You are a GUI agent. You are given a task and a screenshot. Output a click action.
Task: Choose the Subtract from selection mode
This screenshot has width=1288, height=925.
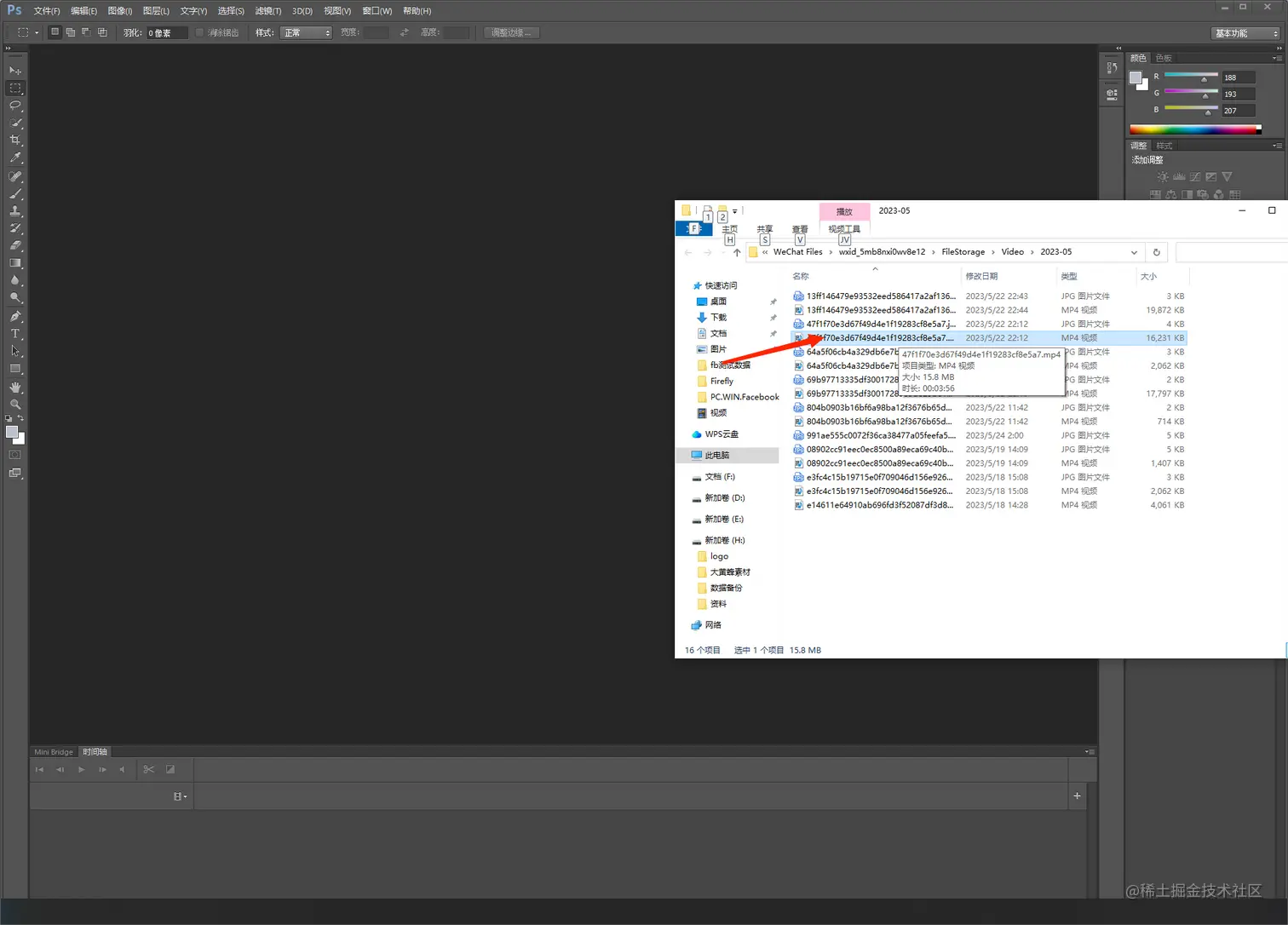click(x=86, y=32)
